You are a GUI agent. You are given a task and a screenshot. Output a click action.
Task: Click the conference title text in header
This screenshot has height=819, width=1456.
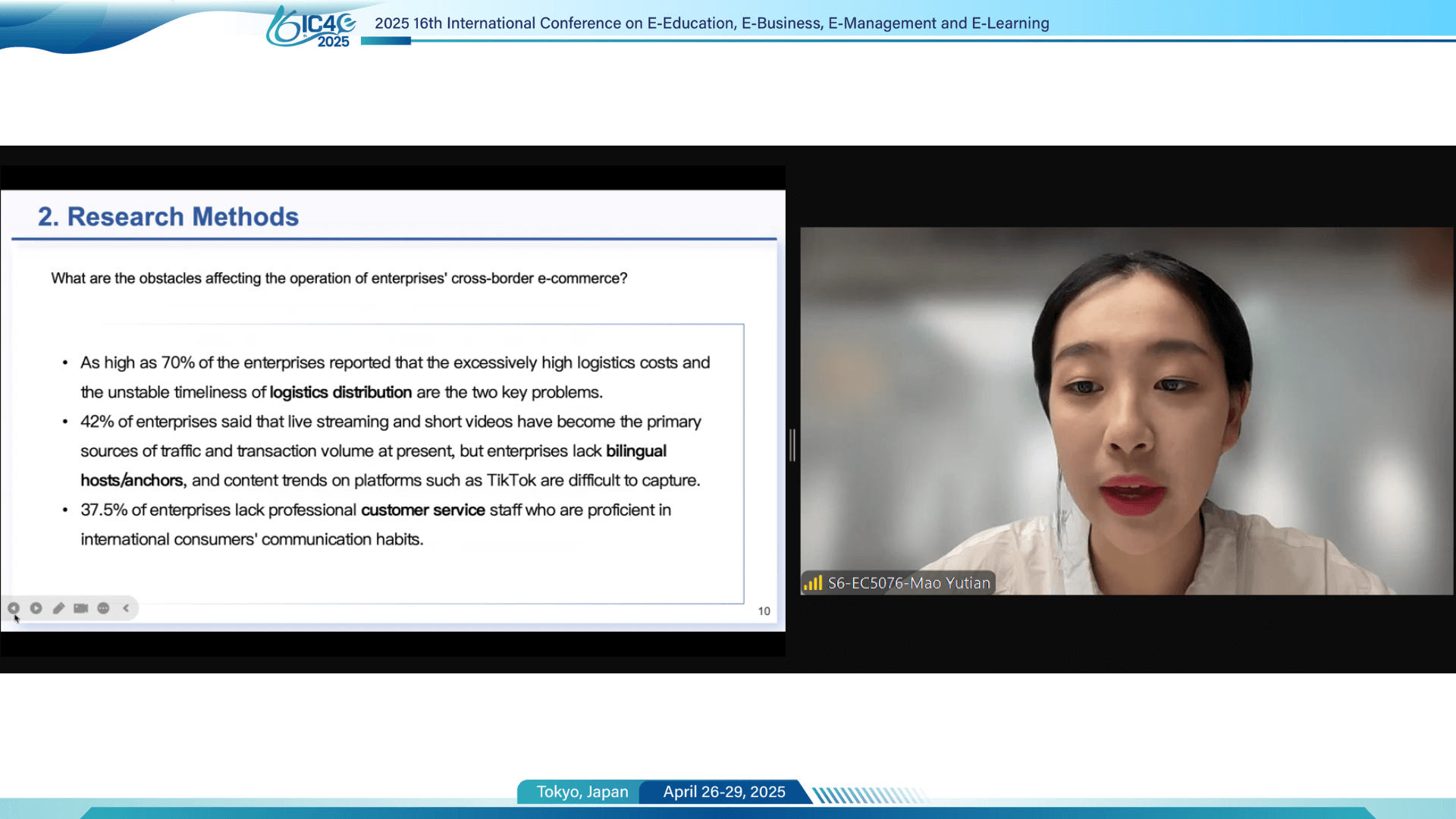click(x=711, y=24)
